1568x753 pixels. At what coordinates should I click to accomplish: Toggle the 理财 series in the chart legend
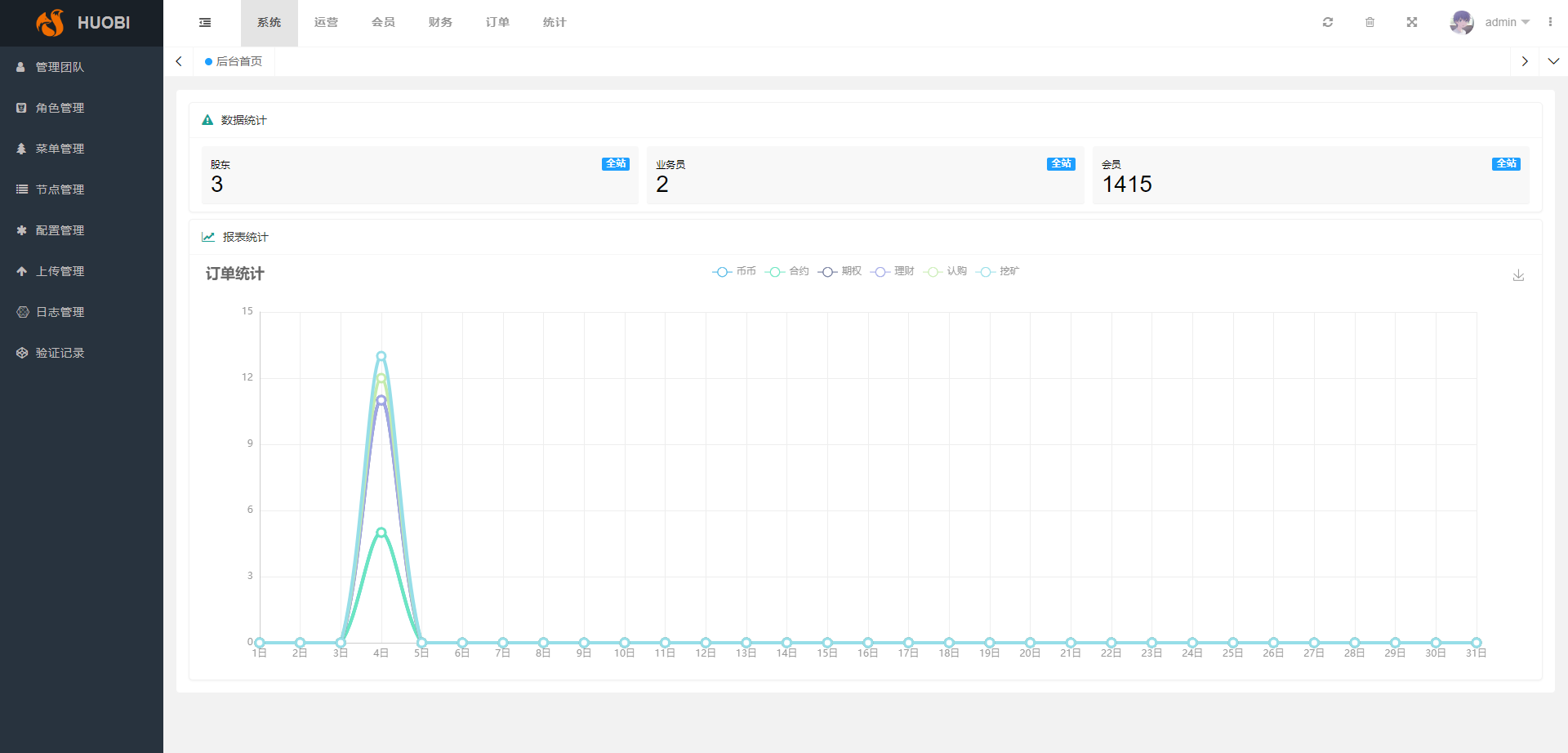893,271
